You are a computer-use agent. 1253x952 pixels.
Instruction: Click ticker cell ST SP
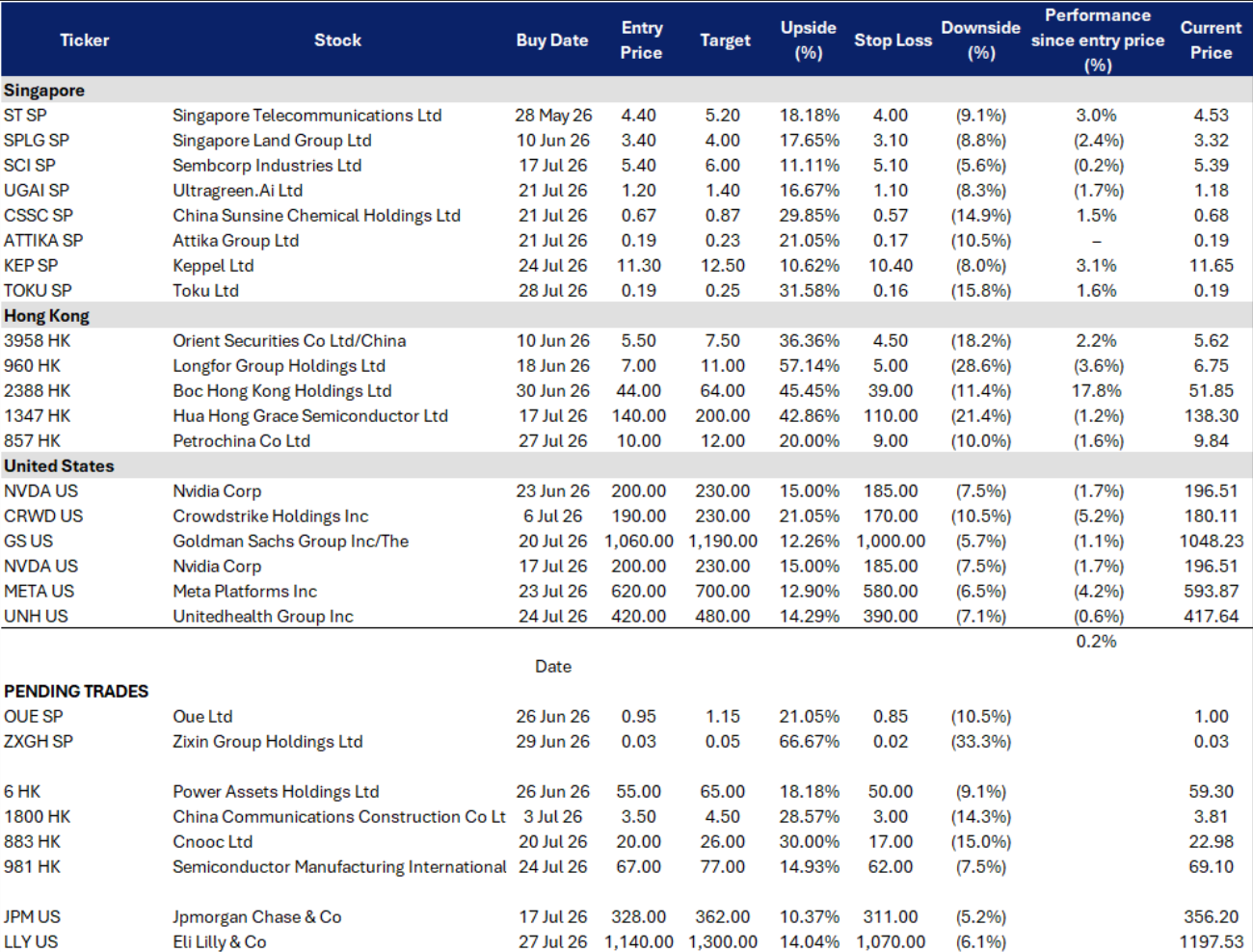click(x=25, y=116)
